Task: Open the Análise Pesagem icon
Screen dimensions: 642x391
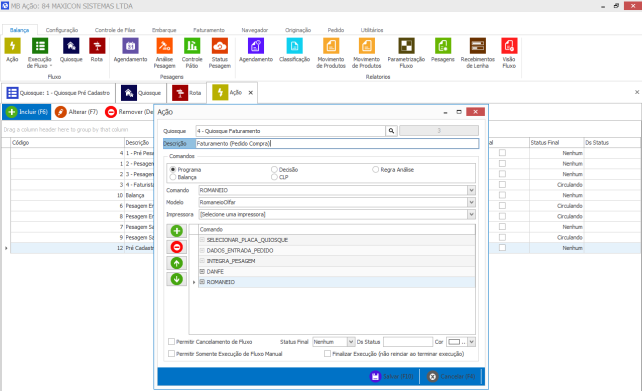Action: coord(165,53)
